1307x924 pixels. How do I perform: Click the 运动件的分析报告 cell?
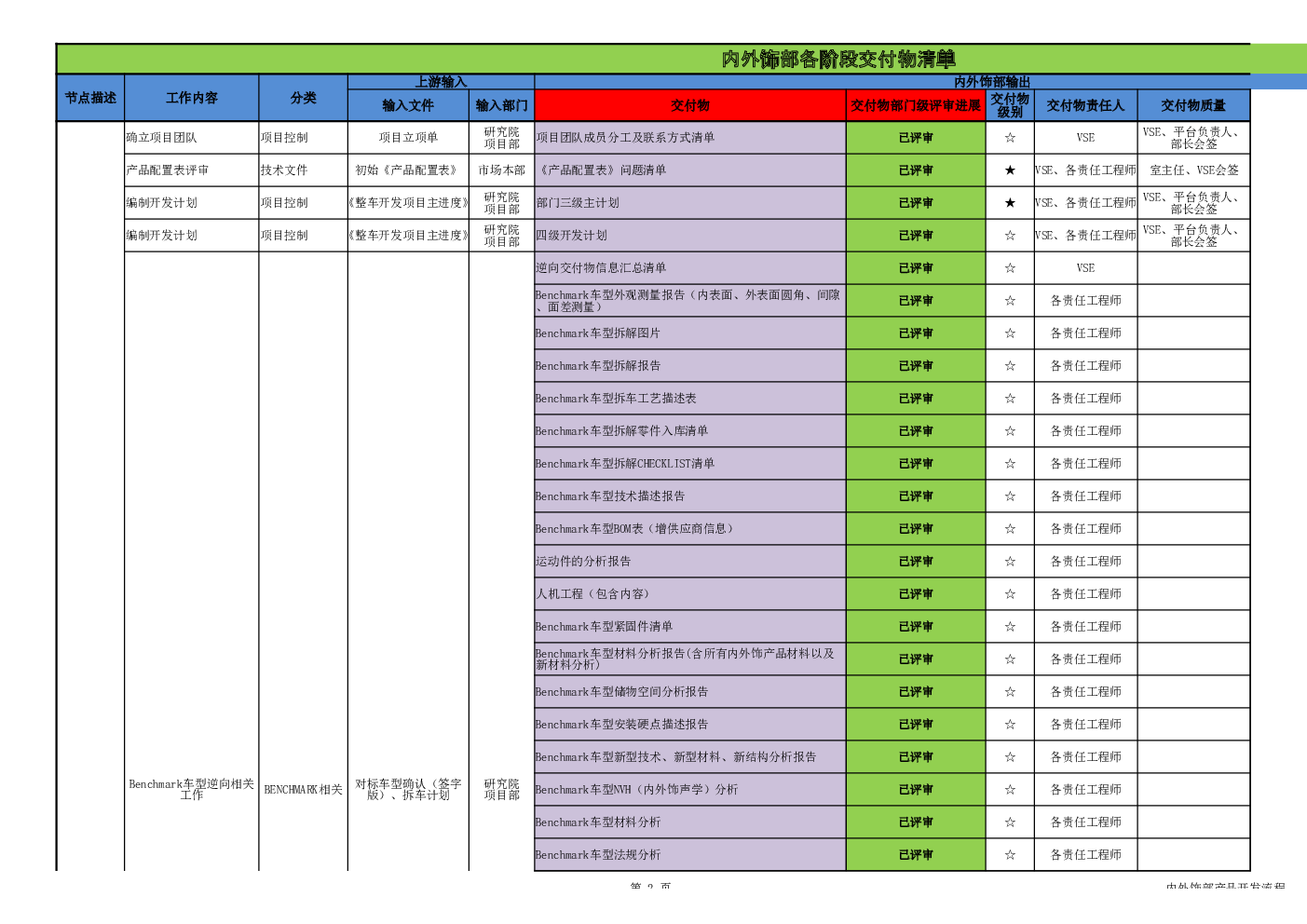point(690,562)
